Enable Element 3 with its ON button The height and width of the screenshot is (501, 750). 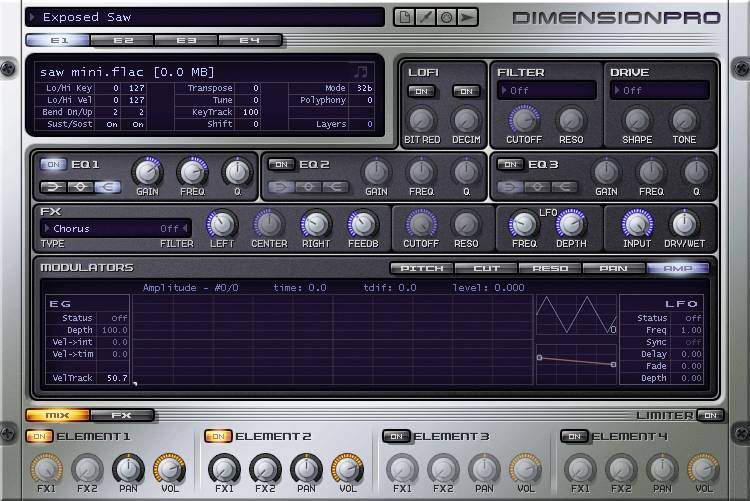tap(395, 436)
